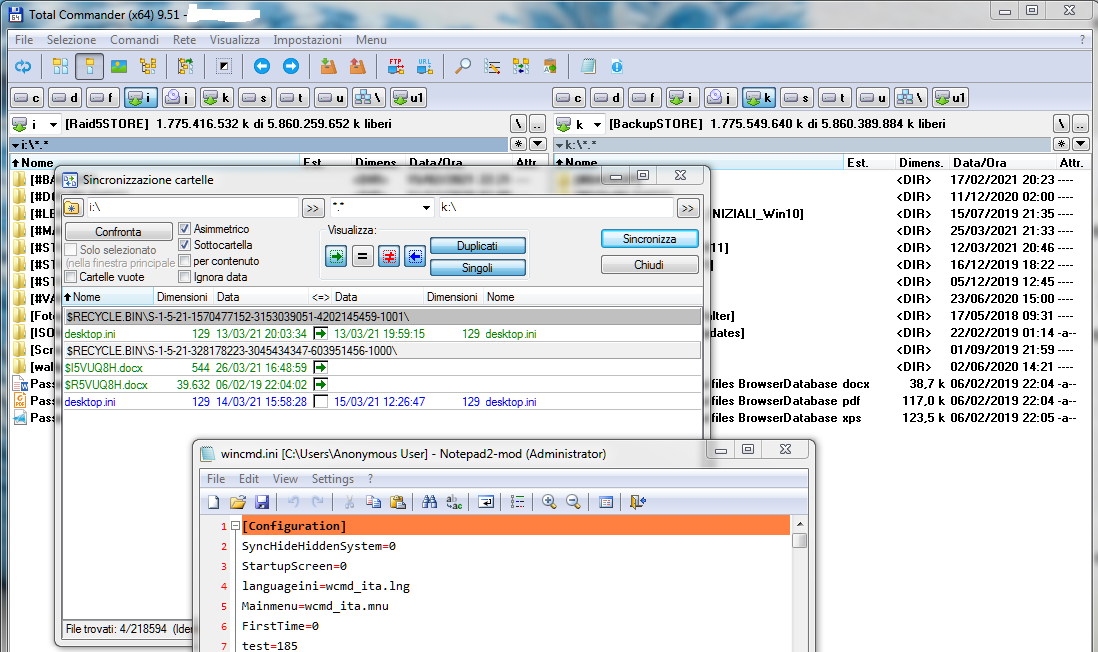Click the Singoli button
This screenshot has height=652, width=1098.
[478, 268]
